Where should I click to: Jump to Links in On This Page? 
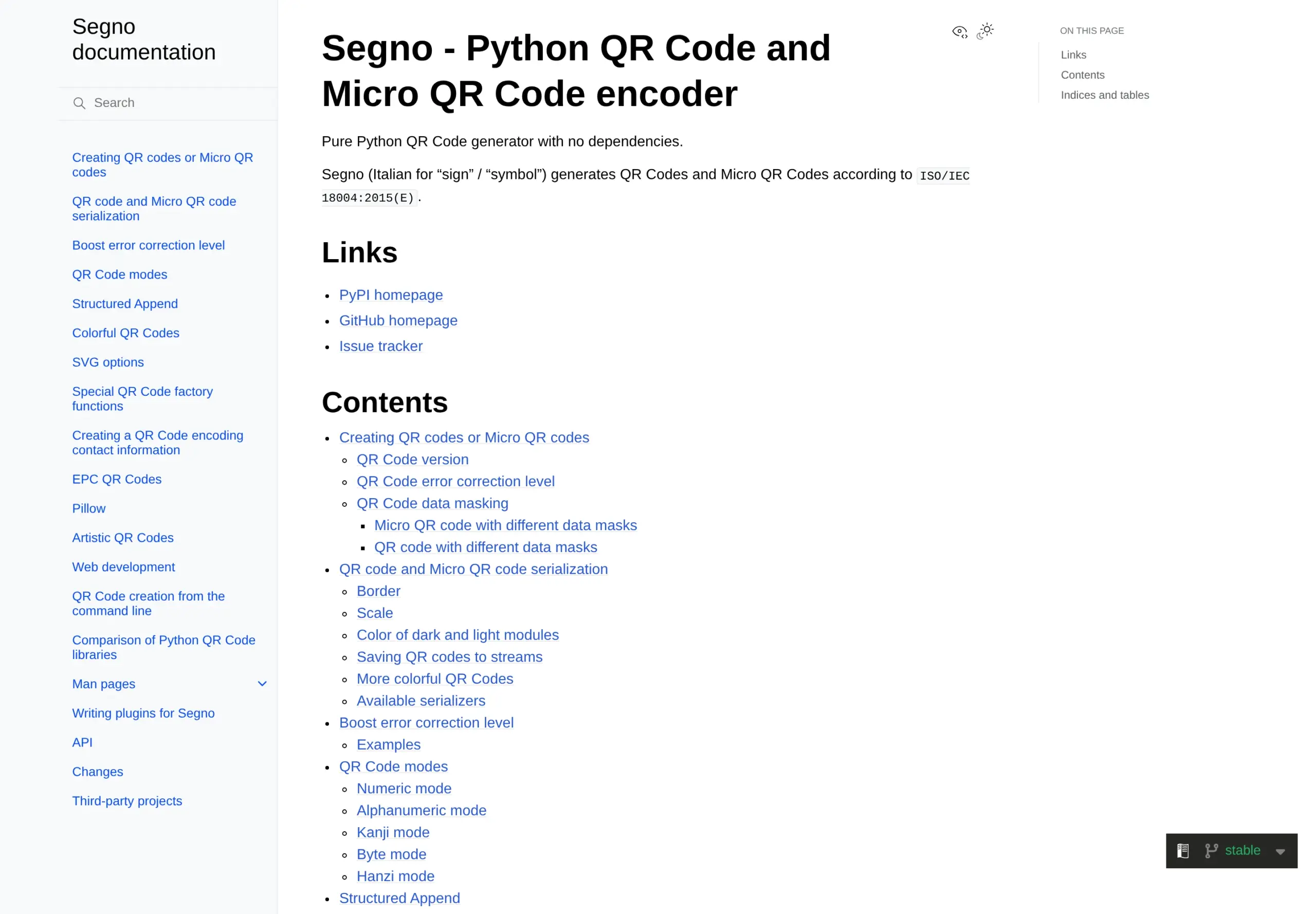click(1073, 55)
